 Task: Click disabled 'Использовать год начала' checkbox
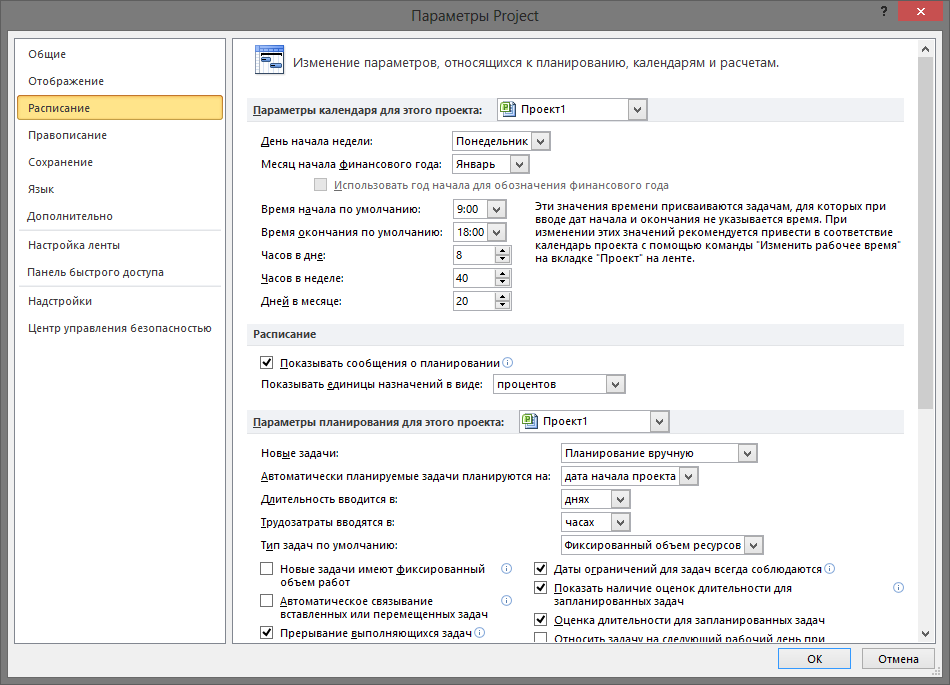click(321, 185)
